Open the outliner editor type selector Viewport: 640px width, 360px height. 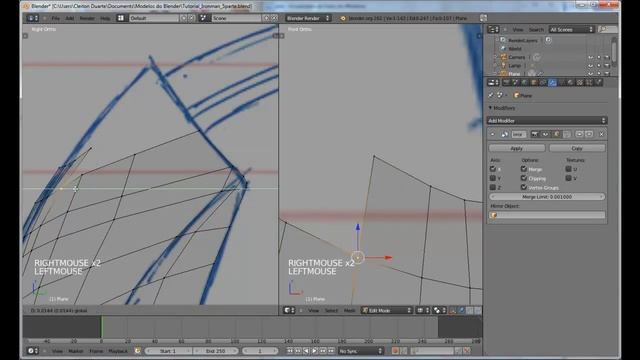click(493, 29)
